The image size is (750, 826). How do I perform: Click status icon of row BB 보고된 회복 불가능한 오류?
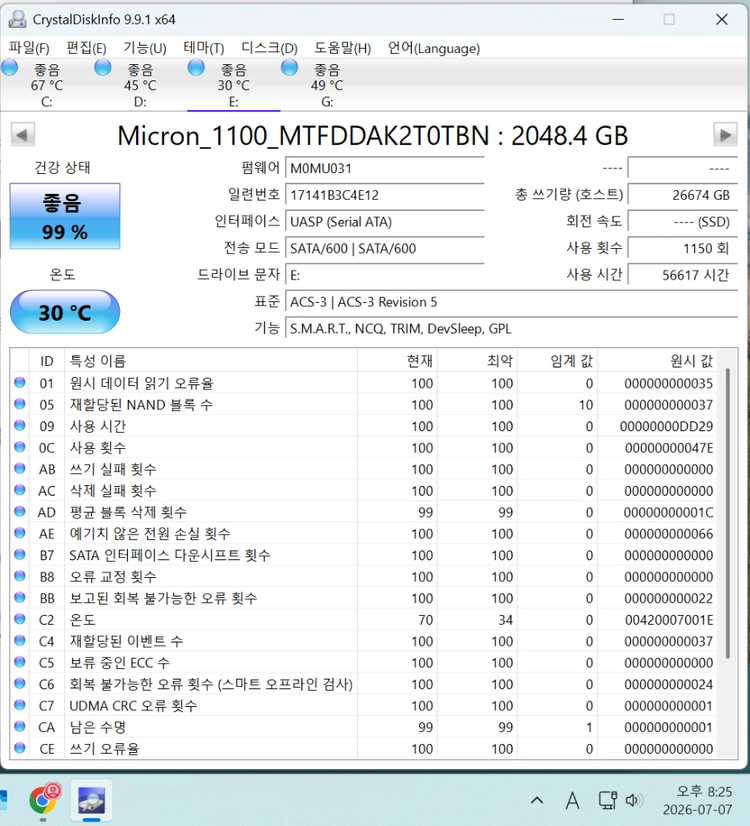[20, 597]
